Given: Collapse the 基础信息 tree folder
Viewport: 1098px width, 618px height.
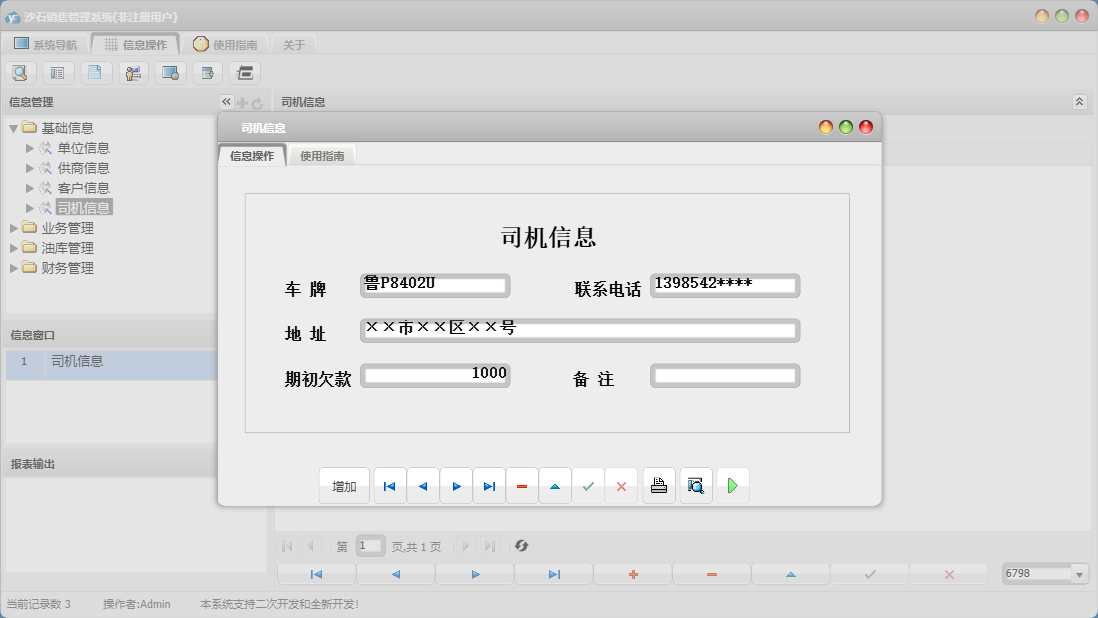Looking at the screenshot, I should 14,127.
